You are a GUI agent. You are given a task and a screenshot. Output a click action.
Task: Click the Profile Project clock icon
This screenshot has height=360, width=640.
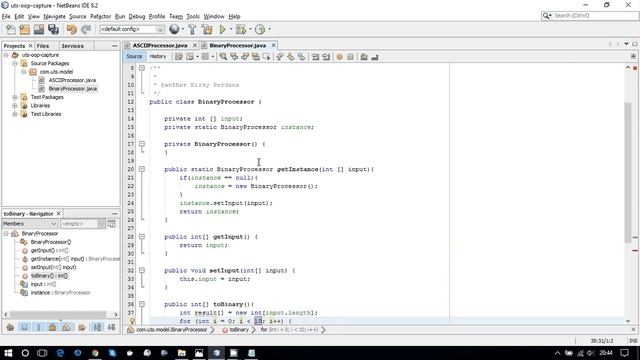pos(260,29)
